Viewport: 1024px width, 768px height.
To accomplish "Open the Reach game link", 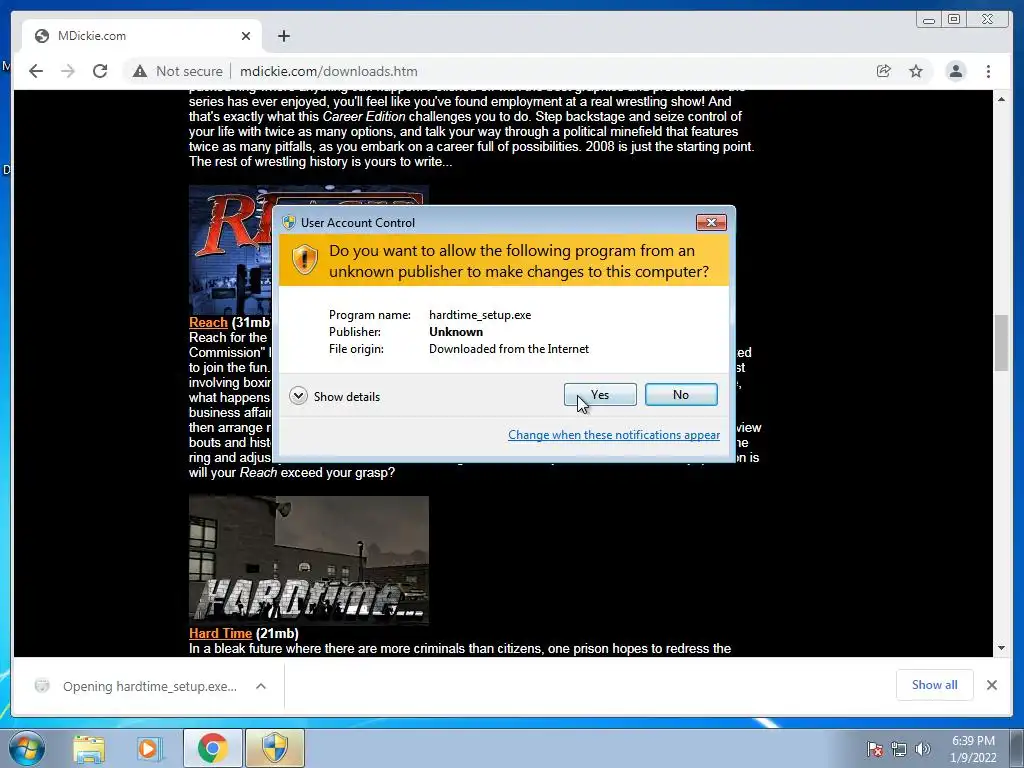I will point(208,323).
